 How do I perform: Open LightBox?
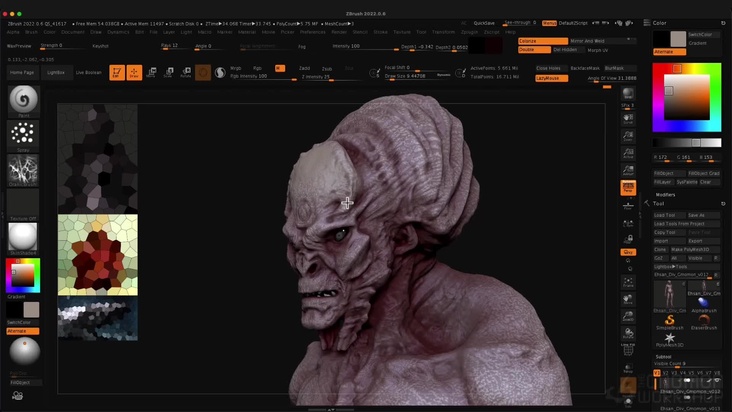[x=56, y=72]
